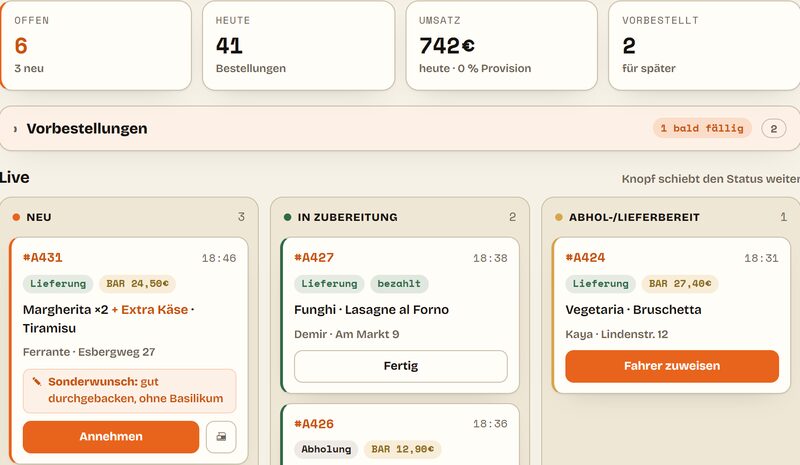This screenshot has height=465, width=800.
Task: Click the Lieferung tag on order #A424
Action: click(x=601, y=284)
